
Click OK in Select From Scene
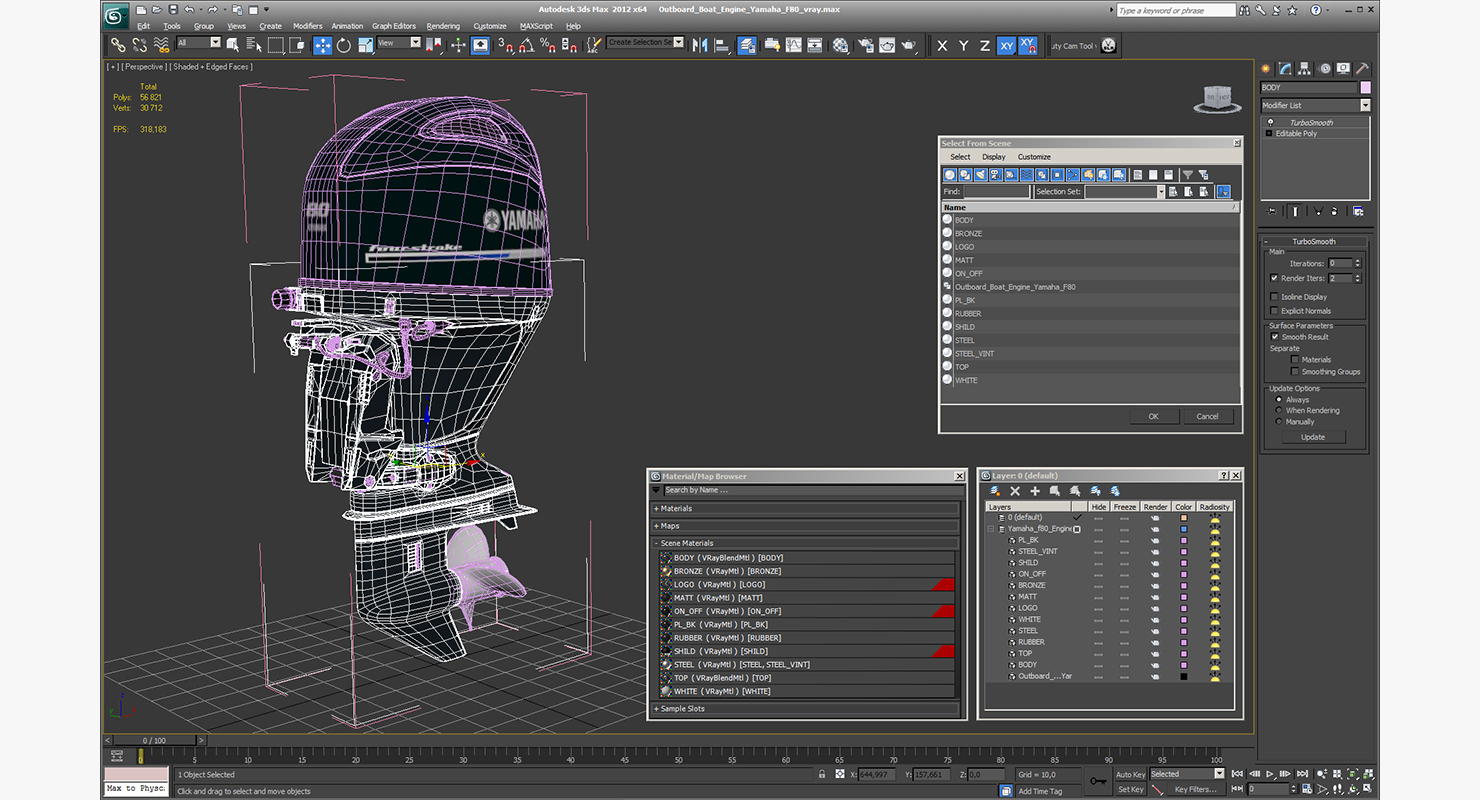click(x=1153, y=416)
